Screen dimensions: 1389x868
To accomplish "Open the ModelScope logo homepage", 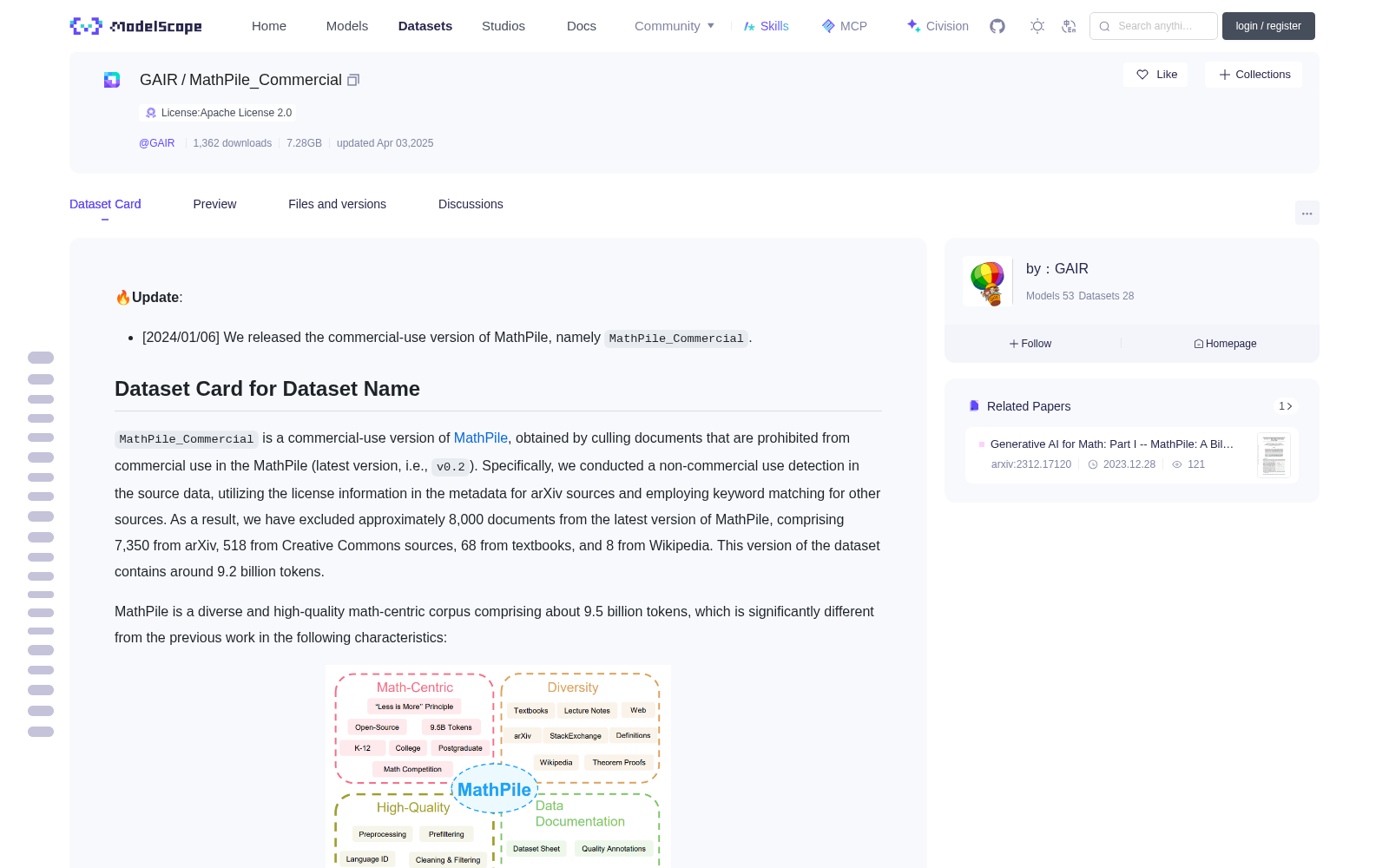I will click(x=135, y=26).
